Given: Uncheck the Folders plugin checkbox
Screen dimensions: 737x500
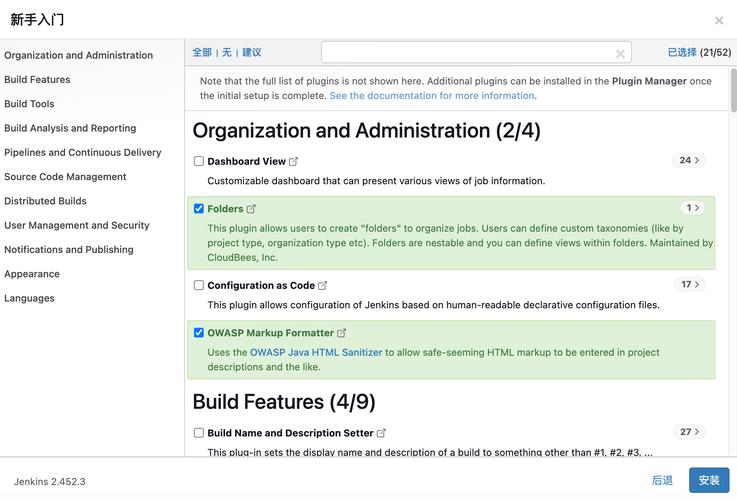Looking at the screenshot, I should 199,209.
